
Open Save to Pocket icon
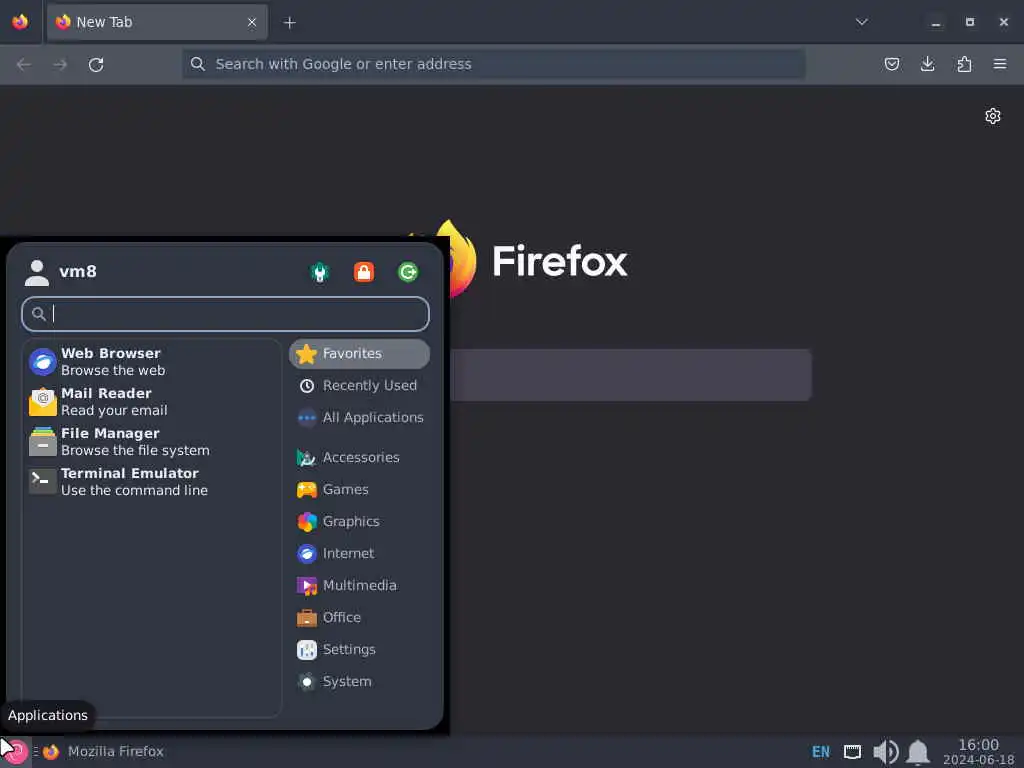(891, 64)
